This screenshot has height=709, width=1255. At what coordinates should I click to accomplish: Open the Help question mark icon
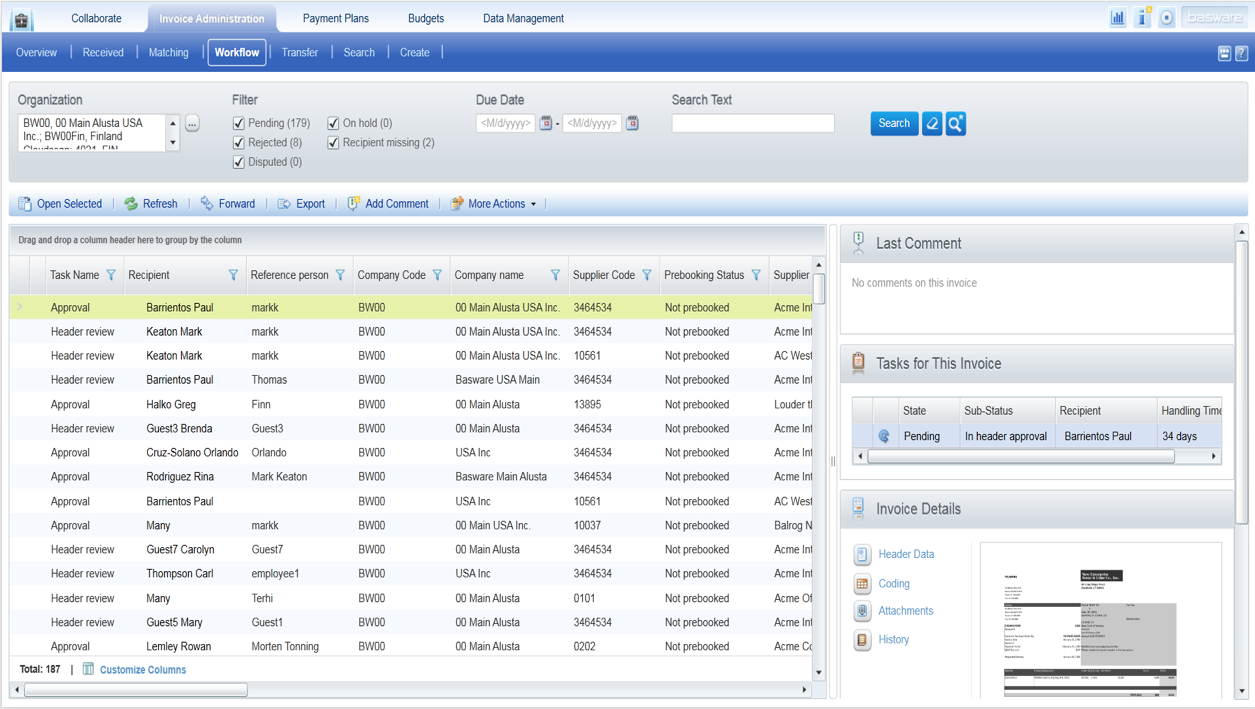(x=1240, y=52)
